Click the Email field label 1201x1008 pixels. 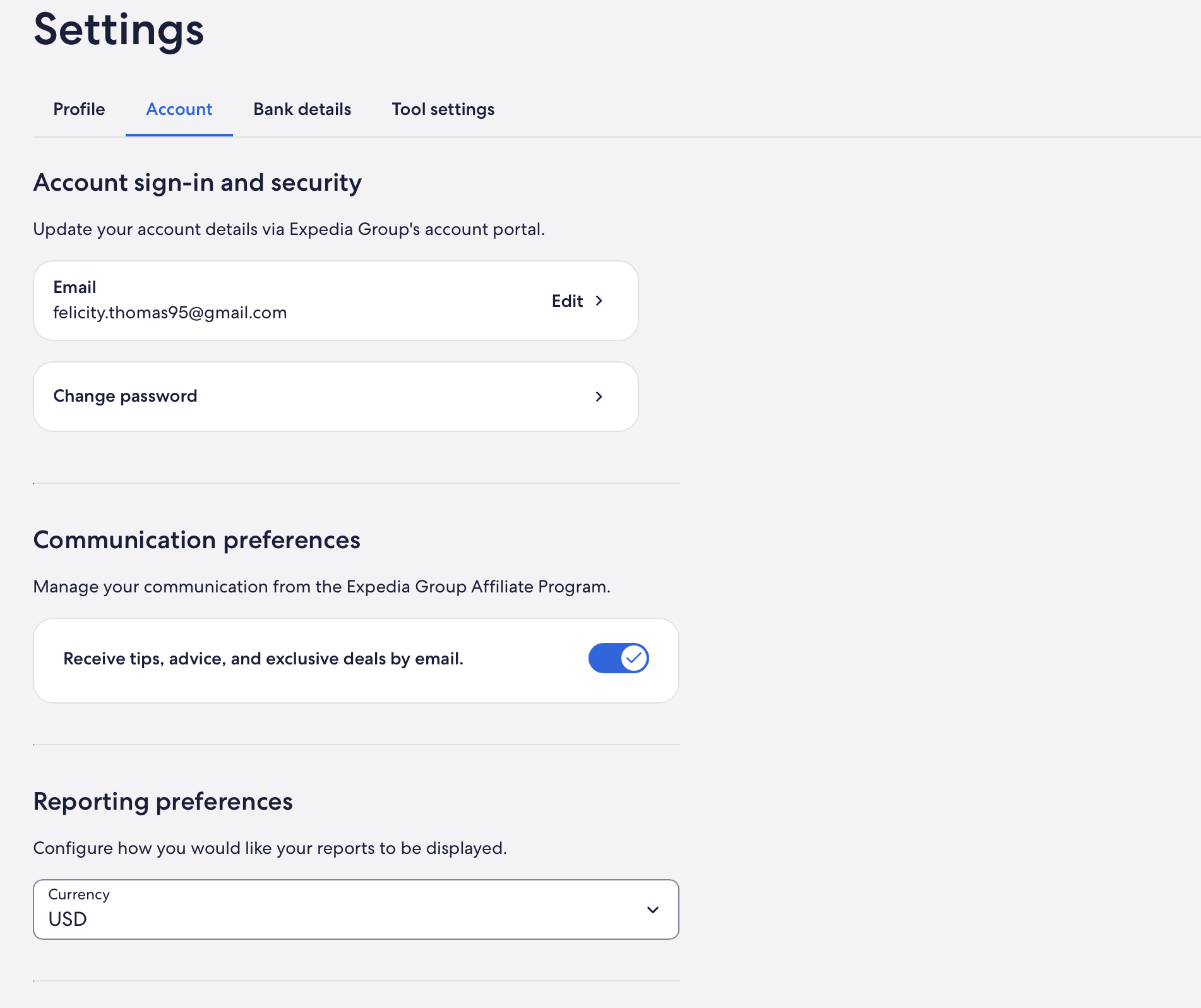[x=75, y=287]
